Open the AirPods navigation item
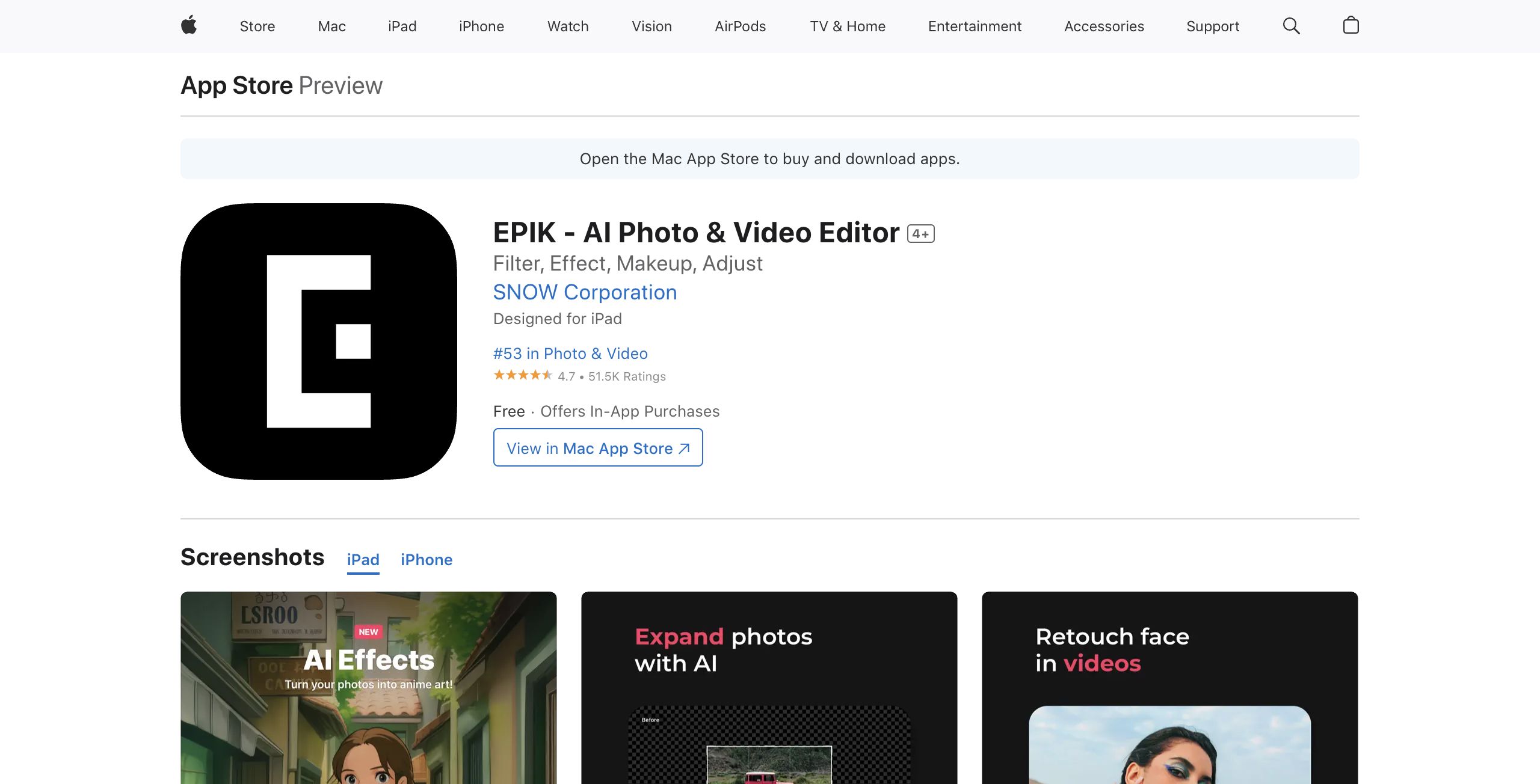 [740, 26]
